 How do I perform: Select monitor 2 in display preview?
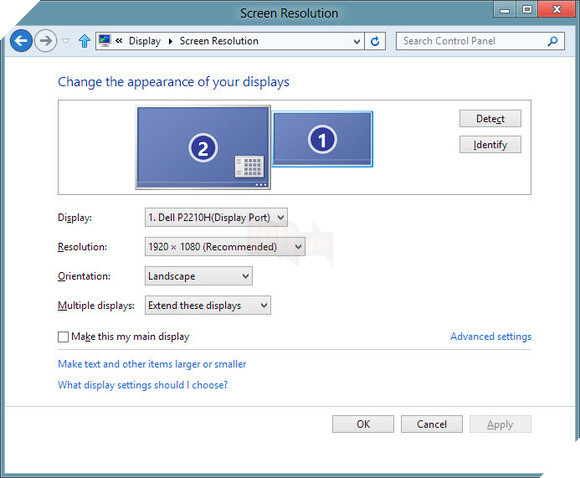tap(203, 148)
